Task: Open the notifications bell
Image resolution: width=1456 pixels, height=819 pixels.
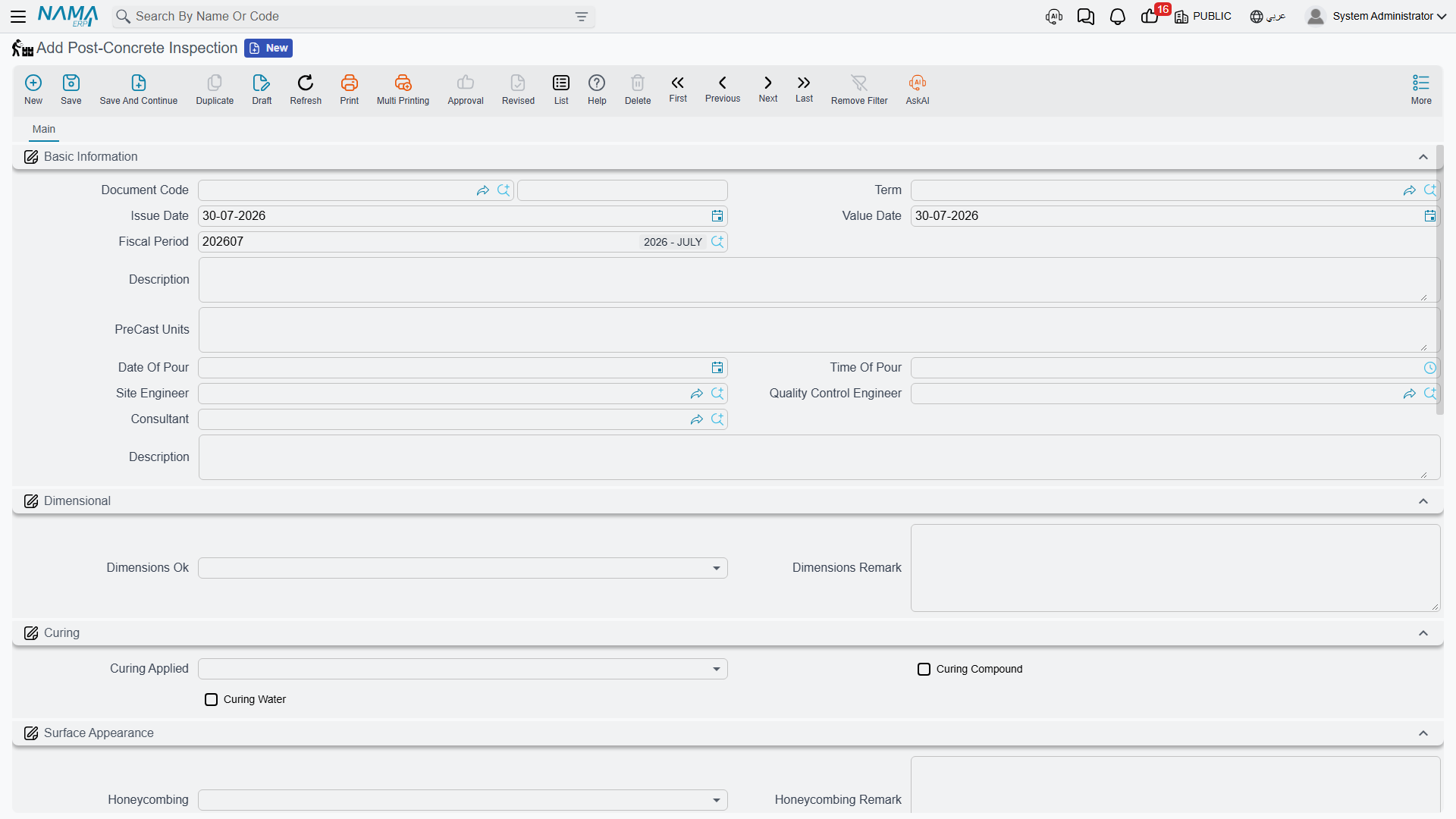Action: pyautogui.click(x=1118, y=17)
